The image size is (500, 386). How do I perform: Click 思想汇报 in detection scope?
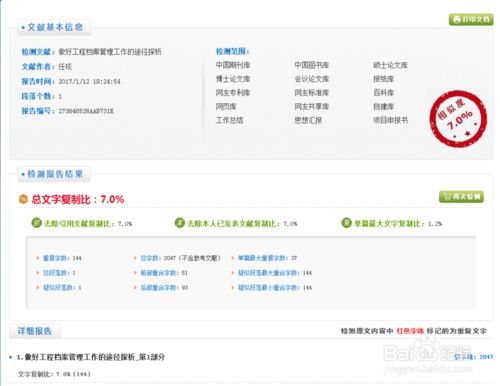click(308, 120)
